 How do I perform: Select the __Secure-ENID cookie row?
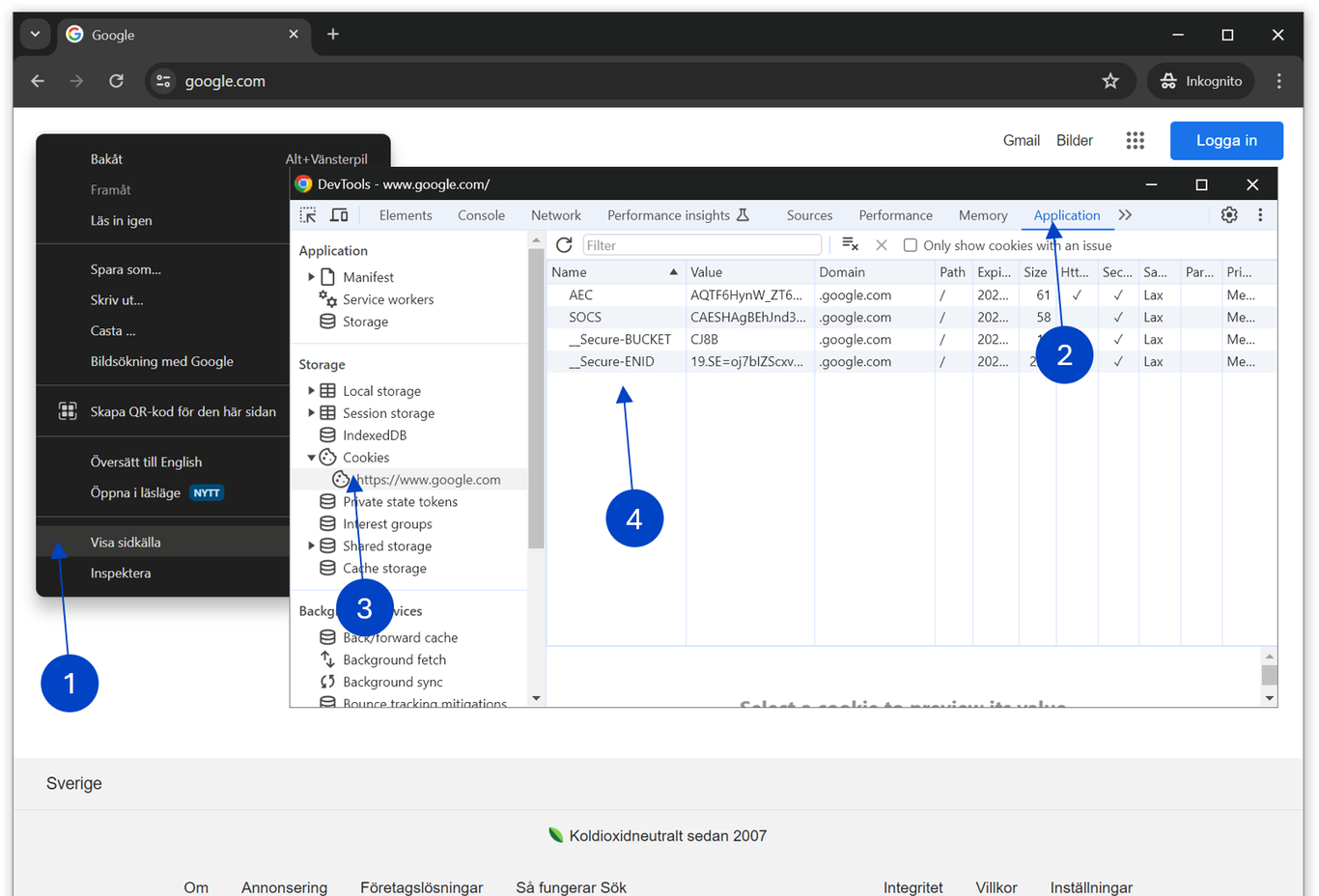[x=912, y=362]
